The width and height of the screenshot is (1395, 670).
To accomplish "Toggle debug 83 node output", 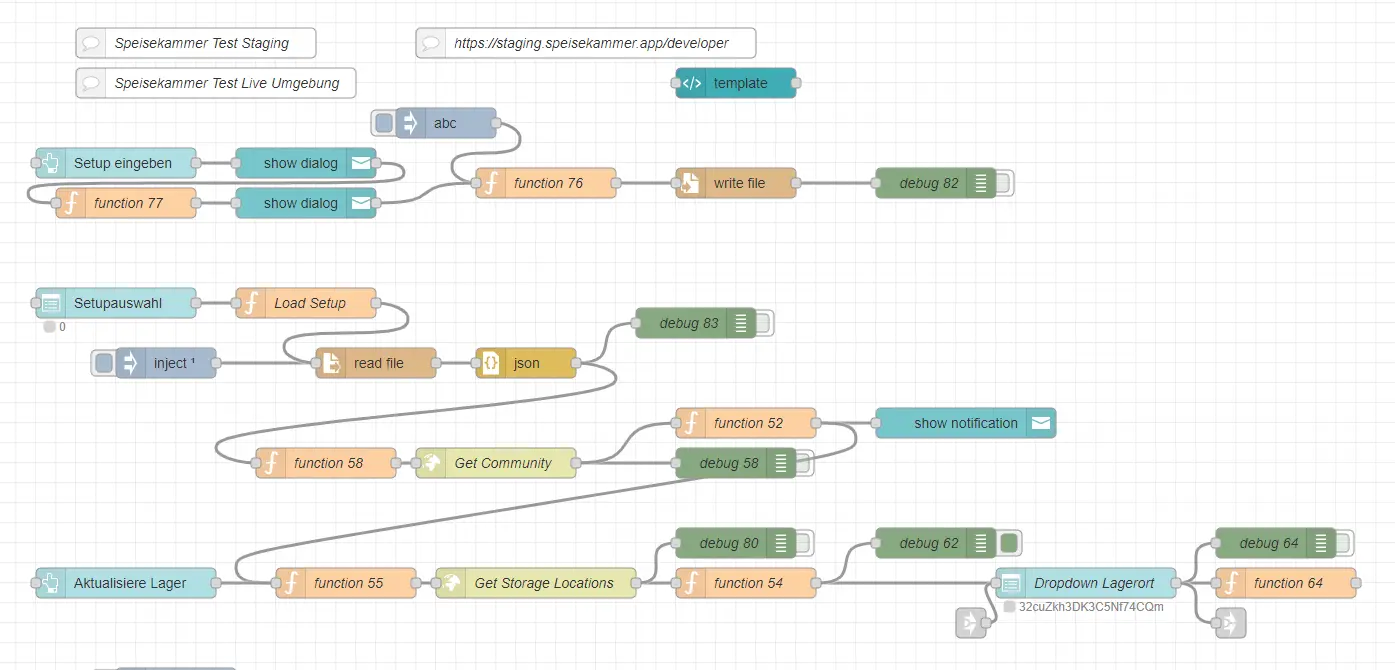I will (764, 323).
